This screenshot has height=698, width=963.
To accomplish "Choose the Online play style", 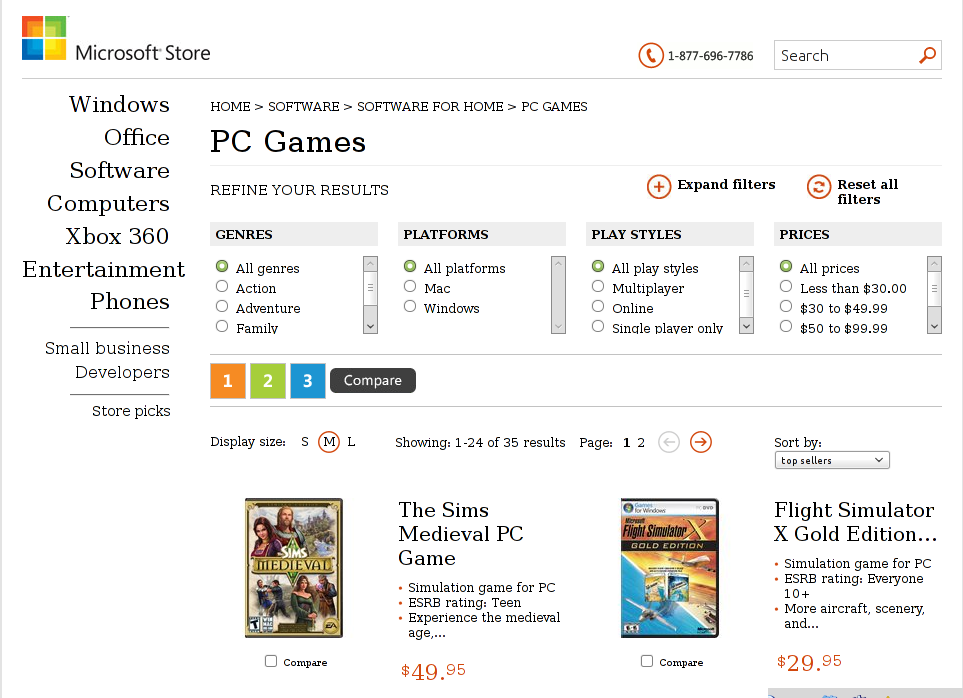I will click(598, 306).
